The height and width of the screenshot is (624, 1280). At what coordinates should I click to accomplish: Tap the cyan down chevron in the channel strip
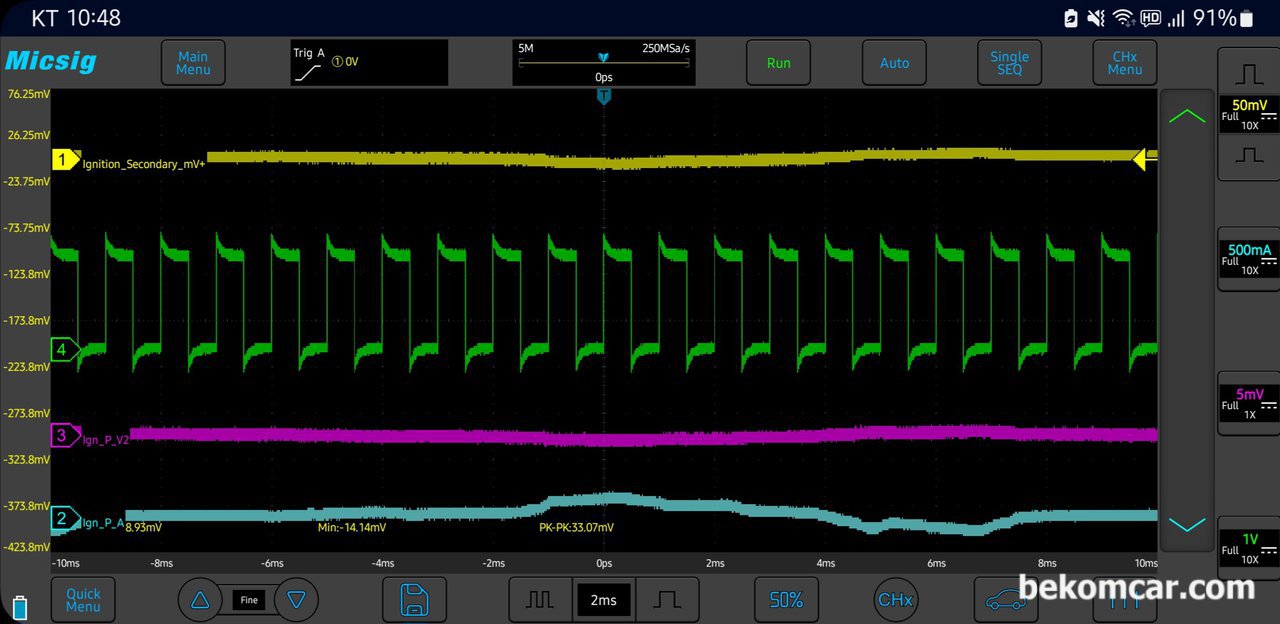click(x=1187, y=525)
